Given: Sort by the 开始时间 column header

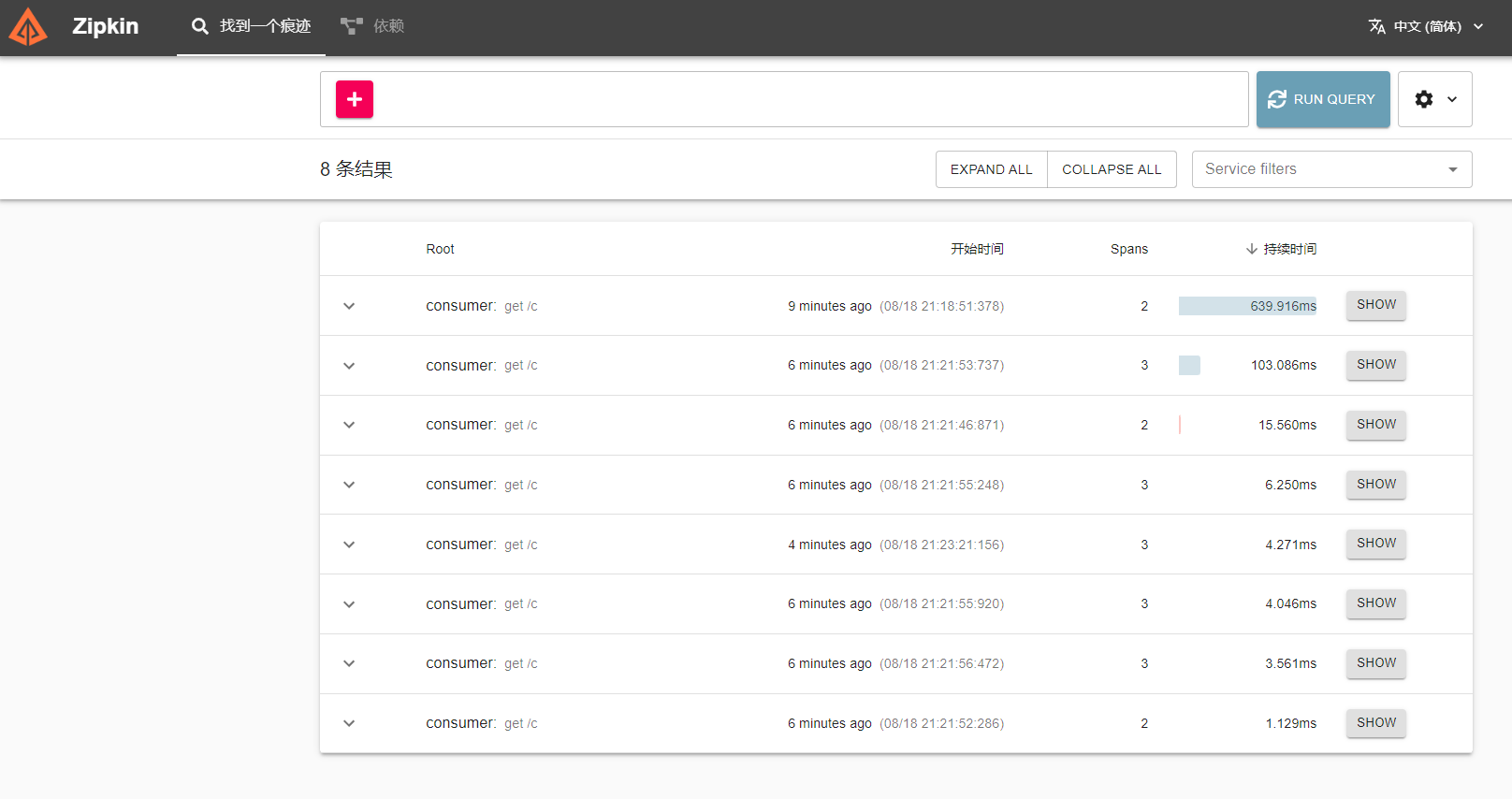Looking at the screenshot, I should click(x=977, y=249).
